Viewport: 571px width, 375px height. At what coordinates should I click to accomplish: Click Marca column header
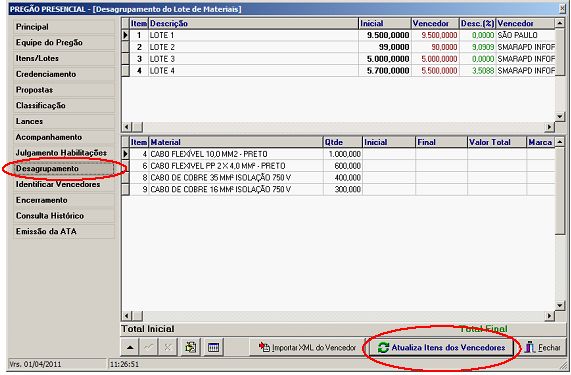(x=541, y=142)
